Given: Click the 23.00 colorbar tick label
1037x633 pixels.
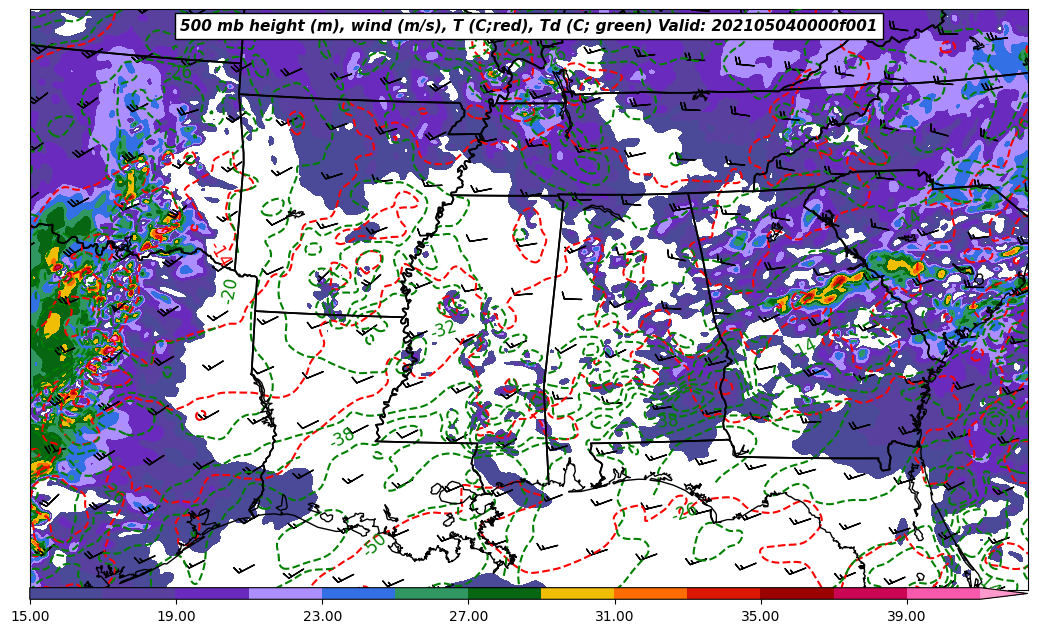Looking at the screenshot, I should pos(322,616).
